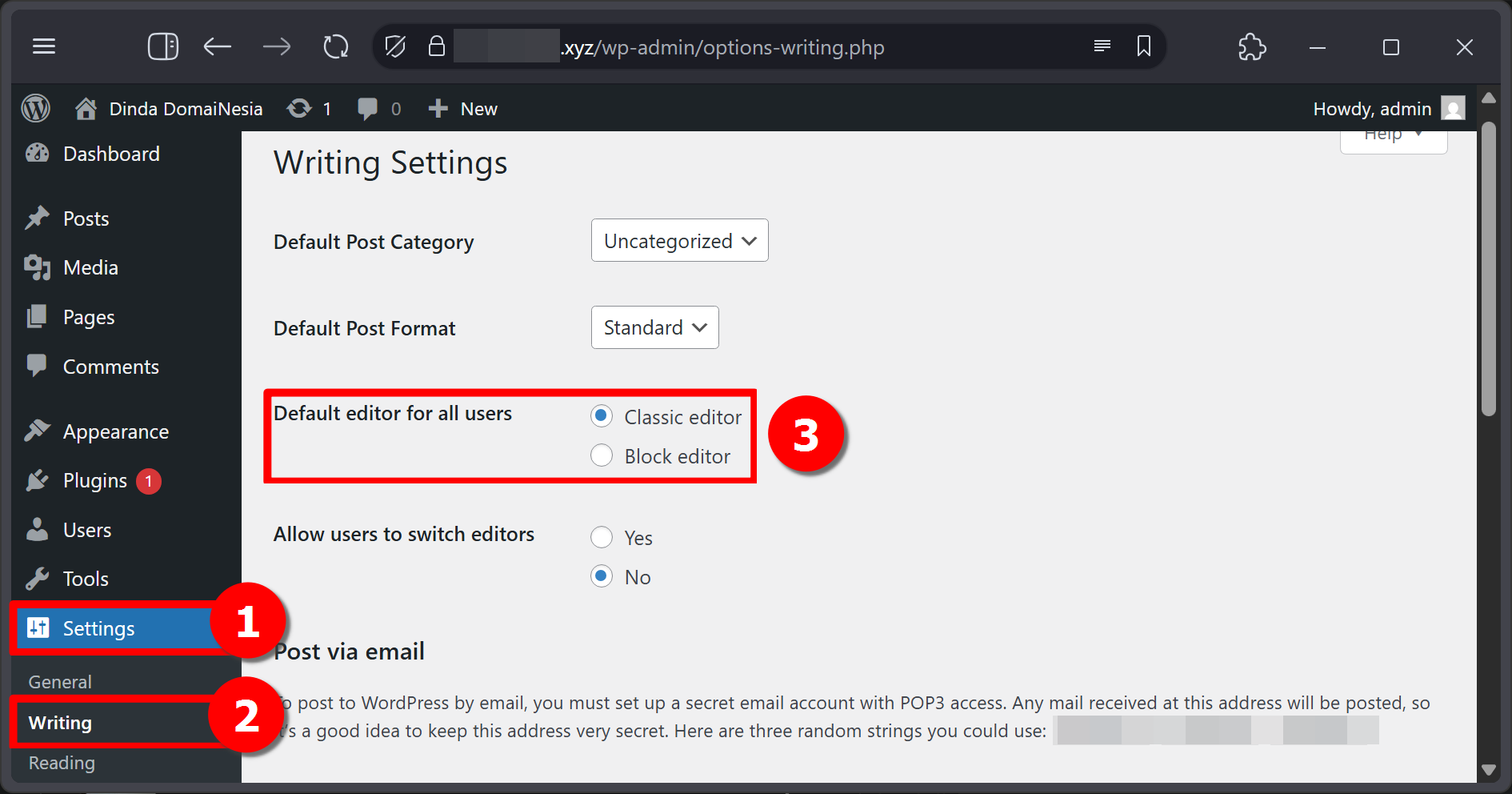Click the admin avatar icon

1453,107
